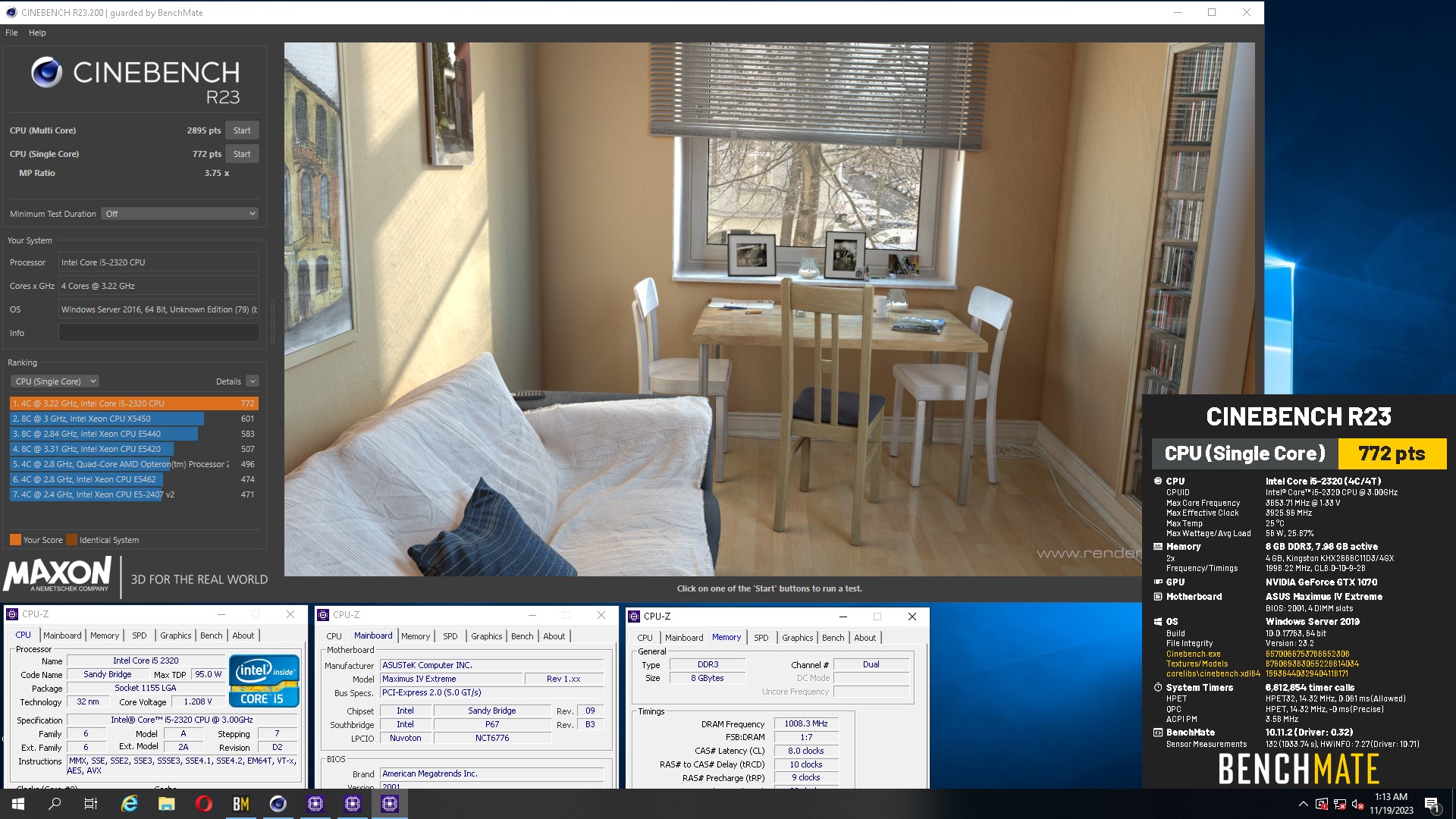Click the DRAM Frequency value 1008.3 MHz
The width and height of the screenshot is (1456, 819).
point(805,723)
